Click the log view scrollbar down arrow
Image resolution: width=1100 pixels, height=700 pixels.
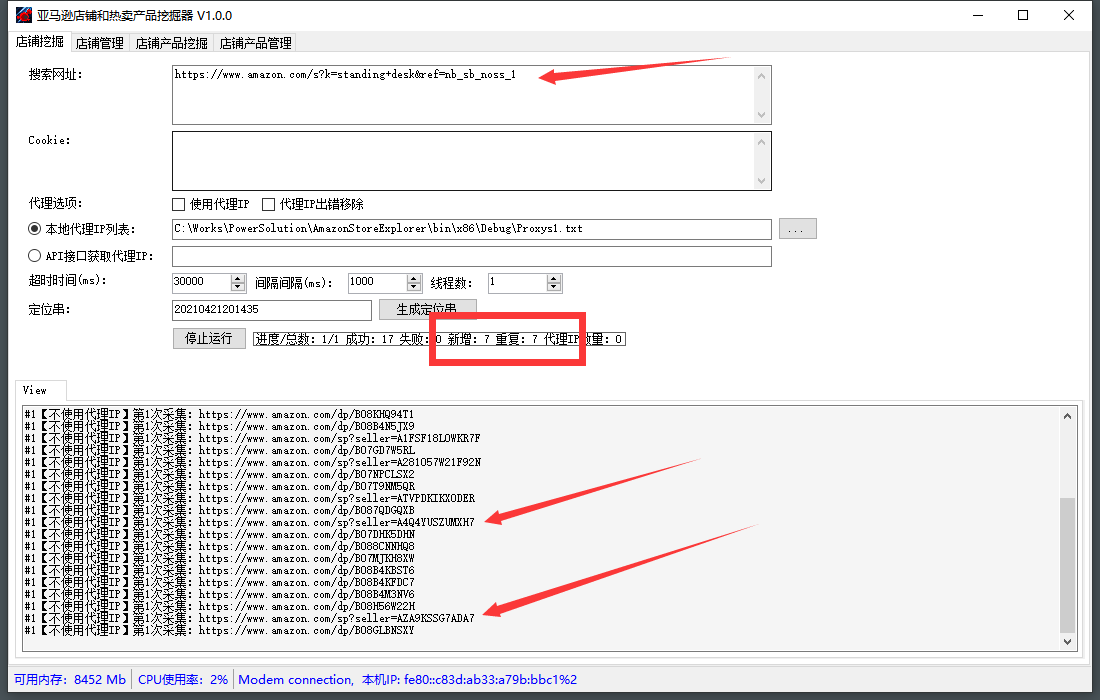point(1067,641)
